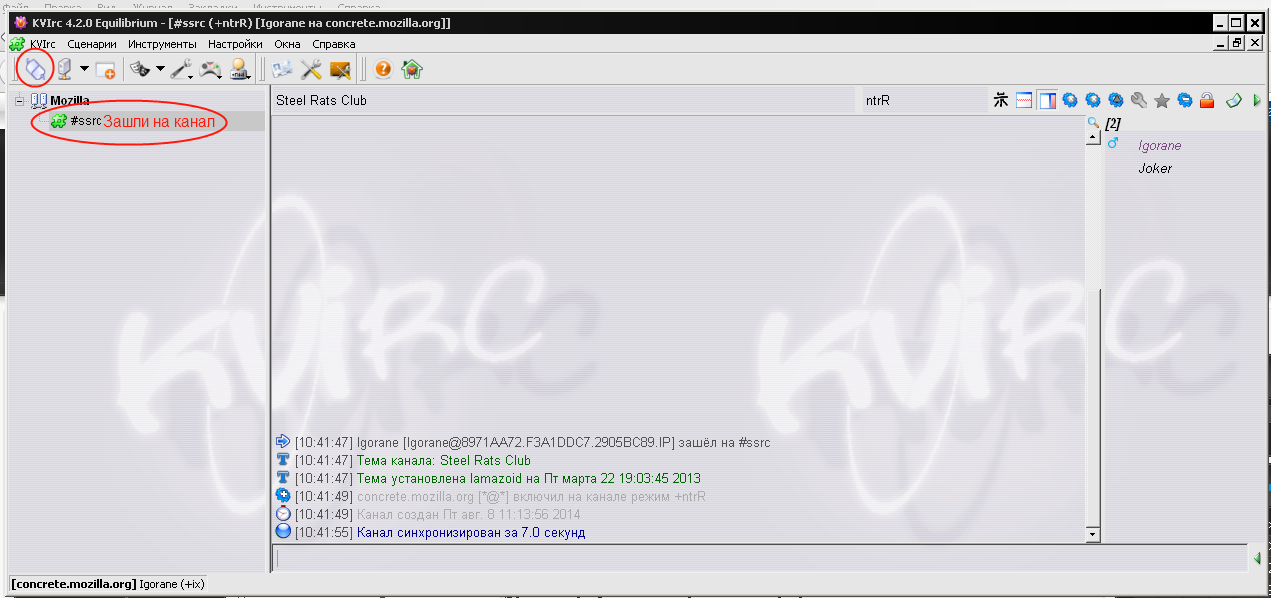Open the orange question mark help icon
Screen dimensions: 1271x598
383,69
